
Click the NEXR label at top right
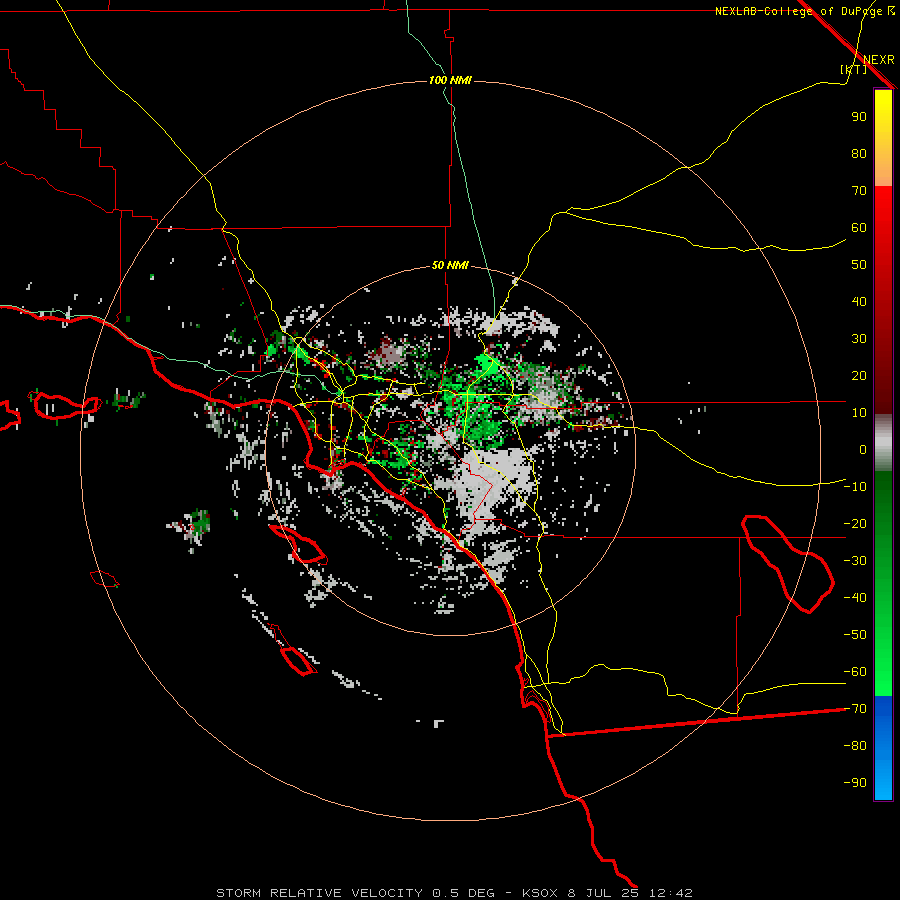(879, 60)
